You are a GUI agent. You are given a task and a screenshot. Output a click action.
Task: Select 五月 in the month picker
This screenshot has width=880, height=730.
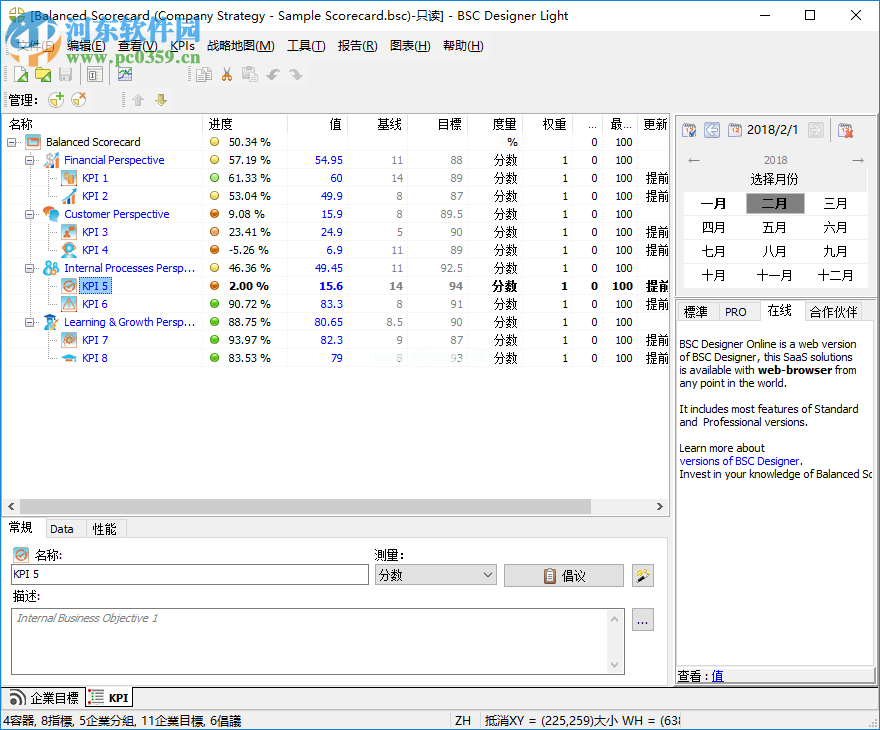click(x=775, y=227)
